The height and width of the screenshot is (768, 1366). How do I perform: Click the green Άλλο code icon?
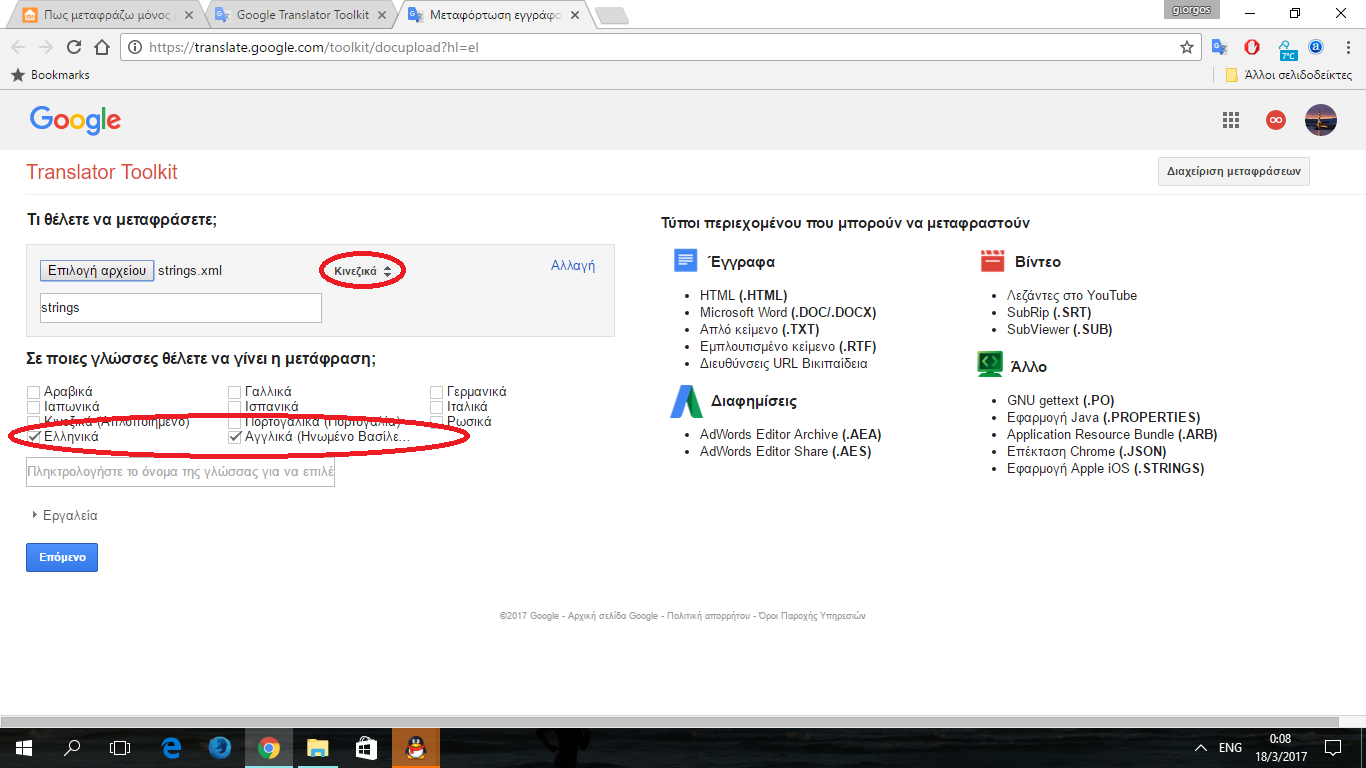(x=990, y=364)
